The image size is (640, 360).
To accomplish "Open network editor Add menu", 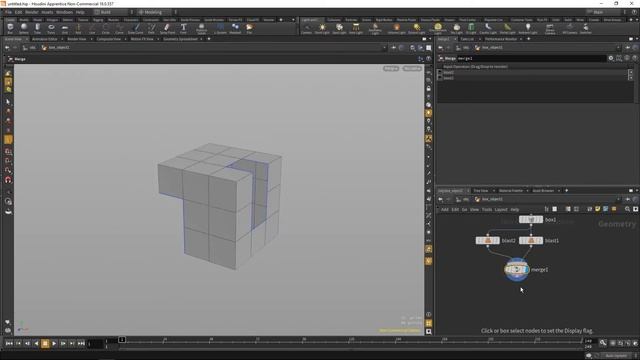I will [444, 209].
